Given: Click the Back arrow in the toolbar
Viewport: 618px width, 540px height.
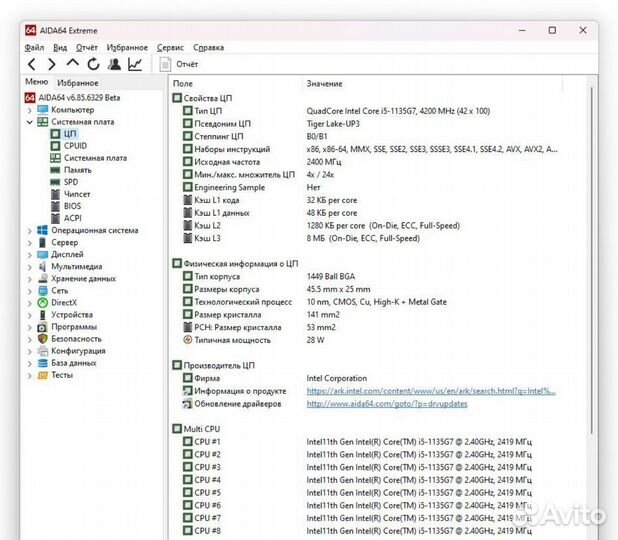Looking at the screenshot, I should point(32,64).
